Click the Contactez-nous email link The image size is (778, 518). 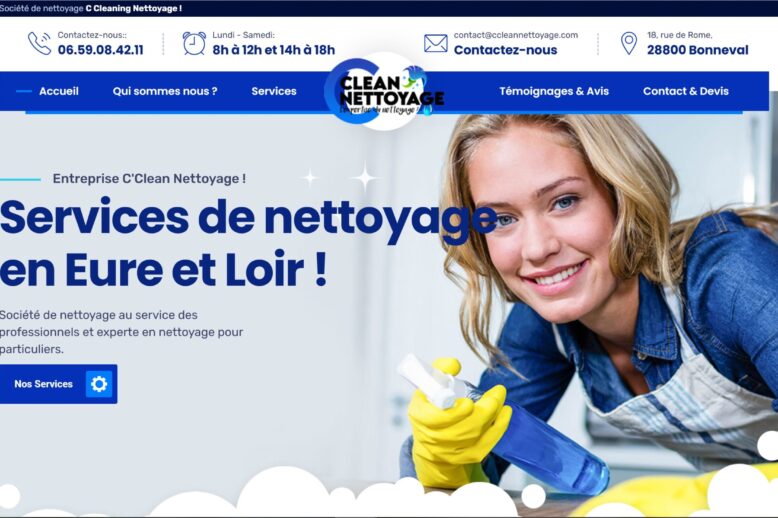pos(505,50)
